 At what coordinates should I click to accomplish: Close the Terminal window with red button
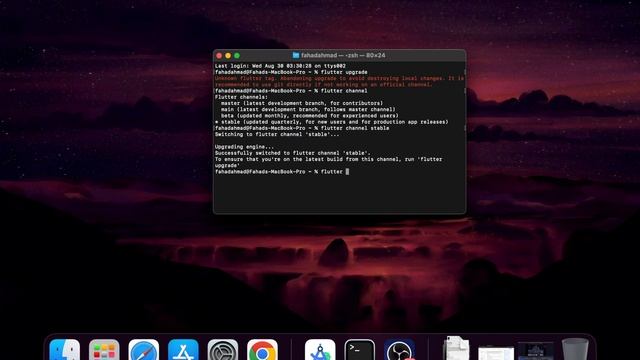click(219, 56)
